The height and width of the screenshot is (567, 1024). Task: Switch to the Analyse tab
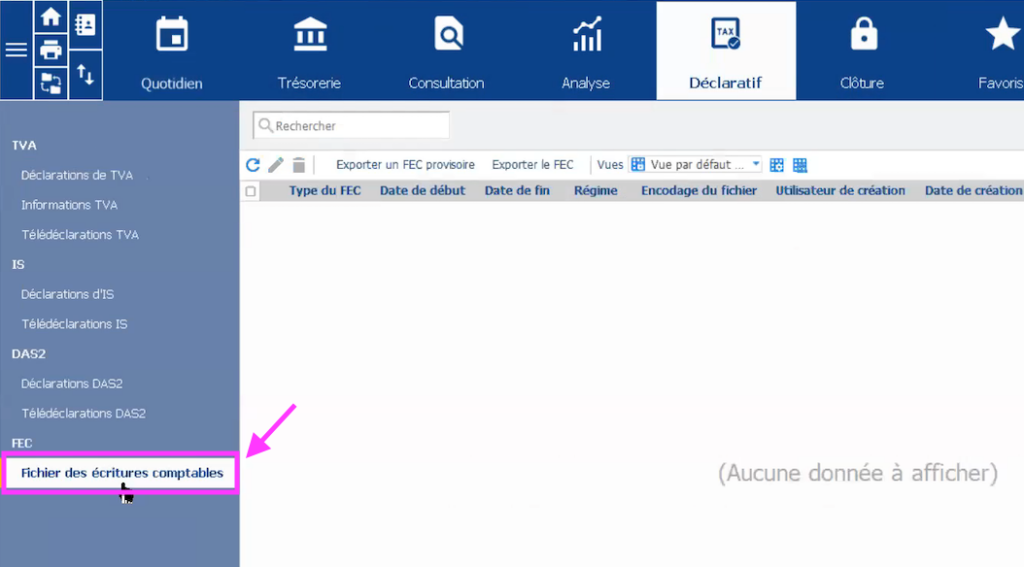point(586,51)
